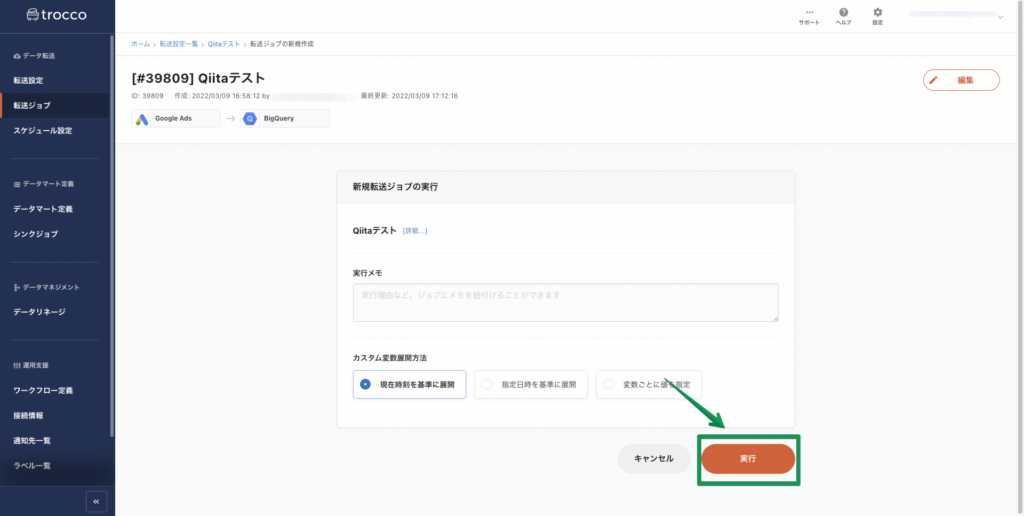This screenshot has width=1024, height=516.
Task: Collapse sidebar with double chevron icon
Action: 96,501
